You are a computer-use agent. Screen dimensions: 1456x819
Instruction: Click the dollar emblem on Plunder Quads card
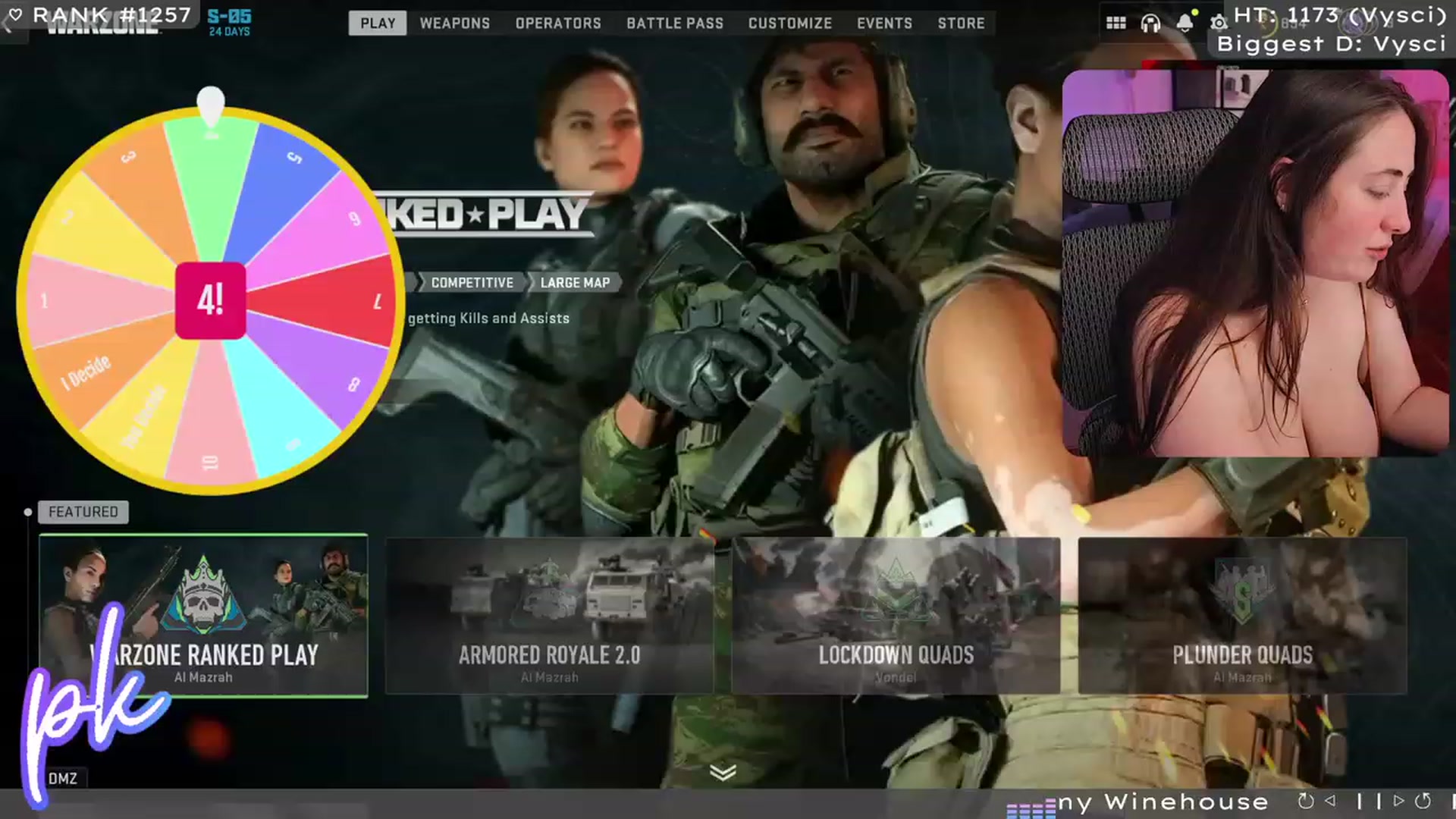pyautogui.click(x=1242, y=591)
